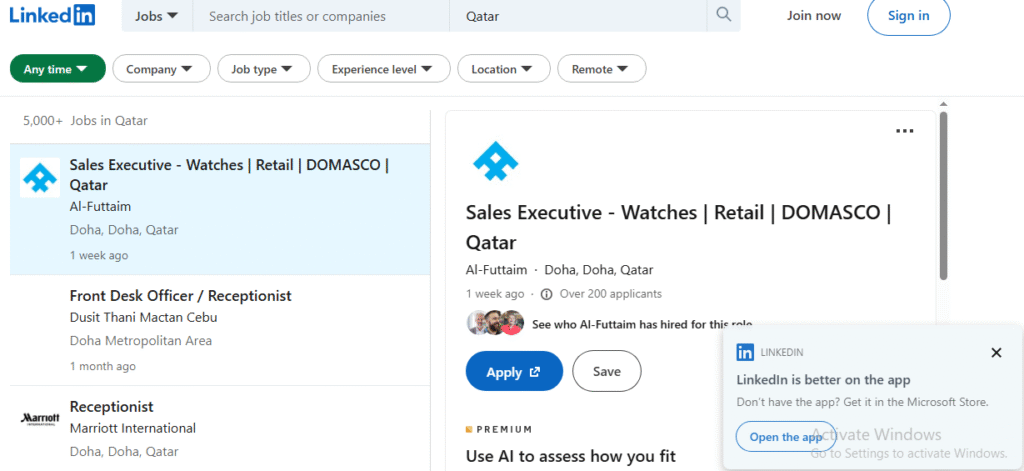Click the Apply button

click(514, 372)
